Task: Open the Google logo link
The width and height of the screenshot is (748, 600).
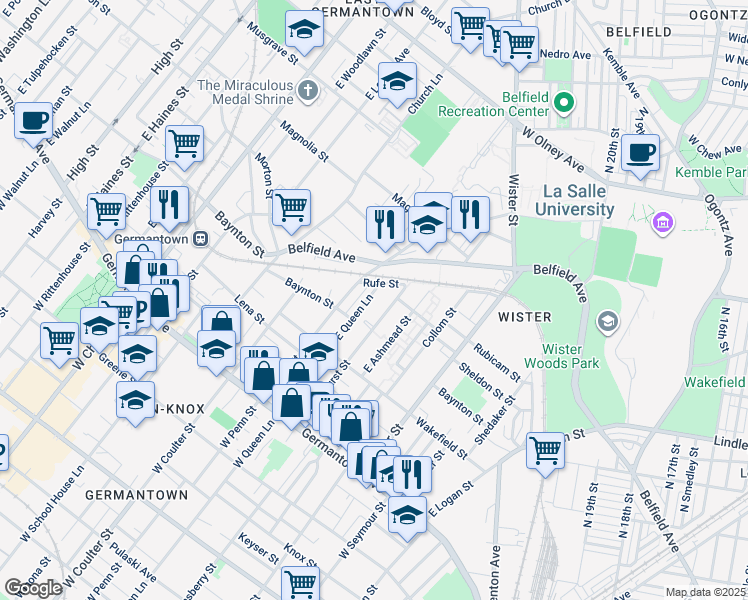Action: pyautogui.click(x=33, y=589)
